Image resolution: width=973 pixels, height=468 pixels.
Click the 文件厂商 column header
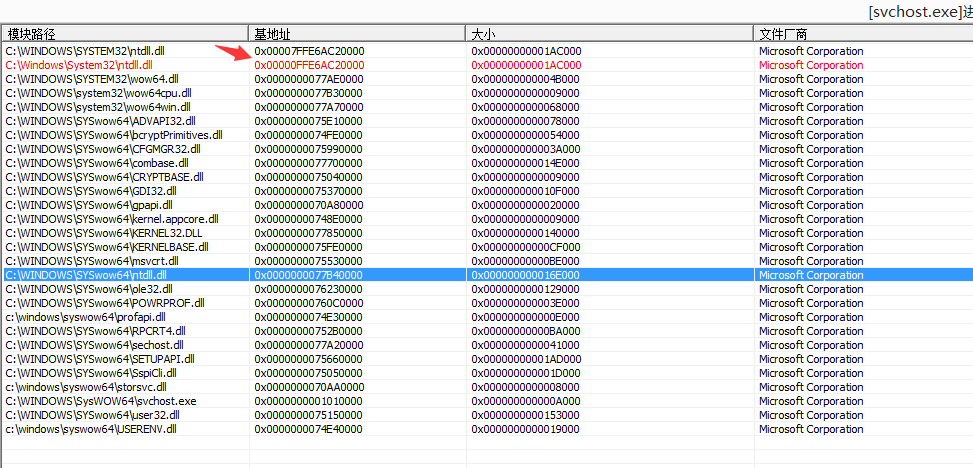click(863, 34)
